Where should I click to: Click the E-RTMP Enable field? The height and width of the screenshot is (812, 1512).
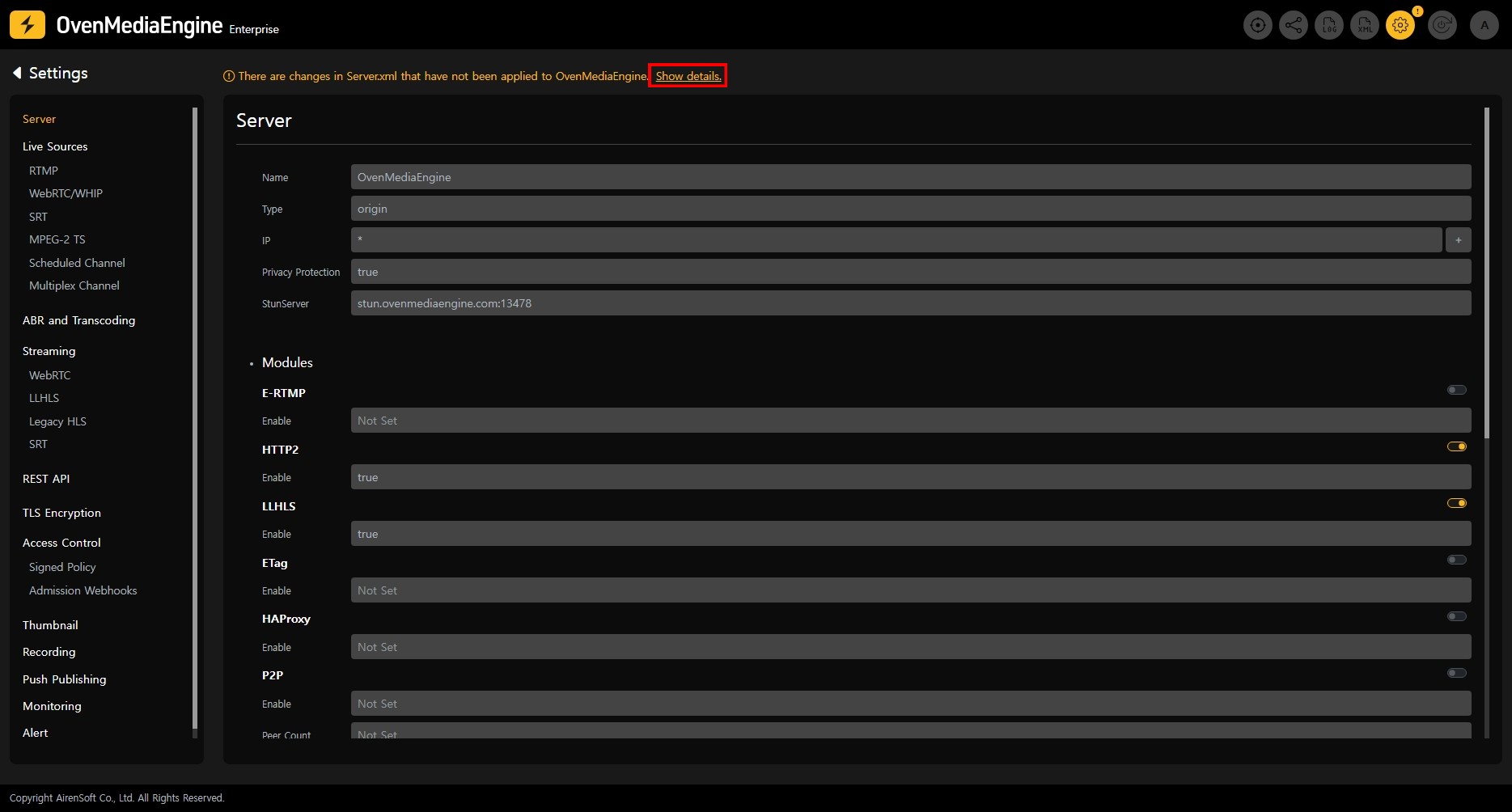tap(911, 421)
